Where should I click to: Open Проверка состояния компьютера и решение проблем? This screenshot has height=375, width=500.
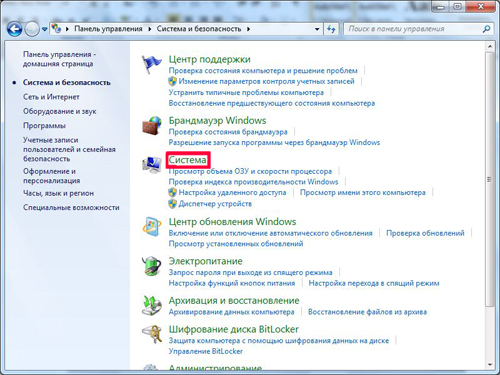point(263,71)
